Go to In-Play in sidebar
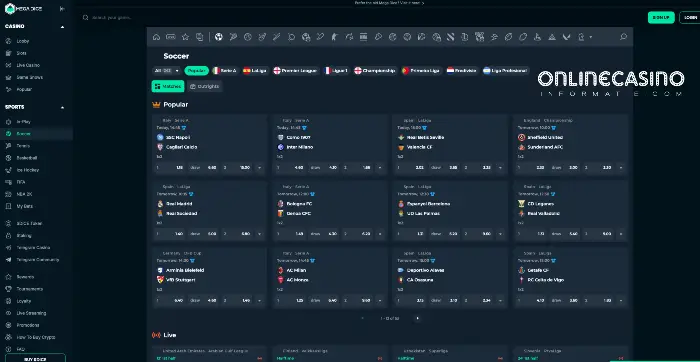This screenshot has height=362, width=700. 24,122
